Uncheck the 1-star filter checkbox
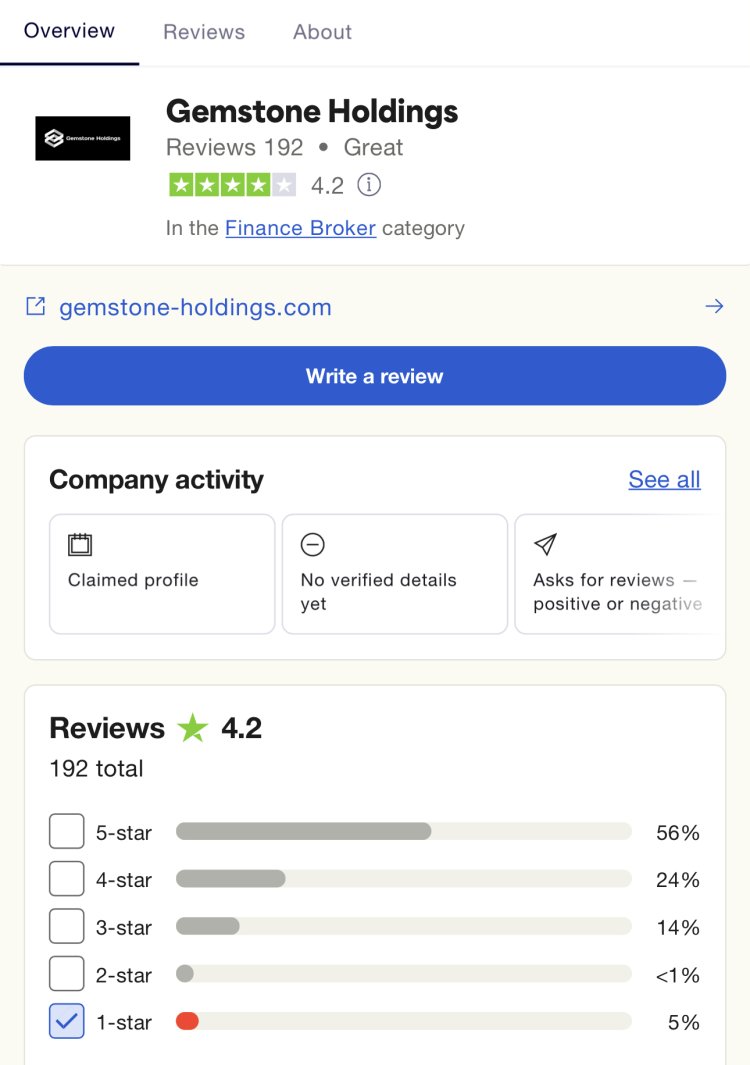The height and width of the screenshot is (1065, 750). (x=66, y=1021)
